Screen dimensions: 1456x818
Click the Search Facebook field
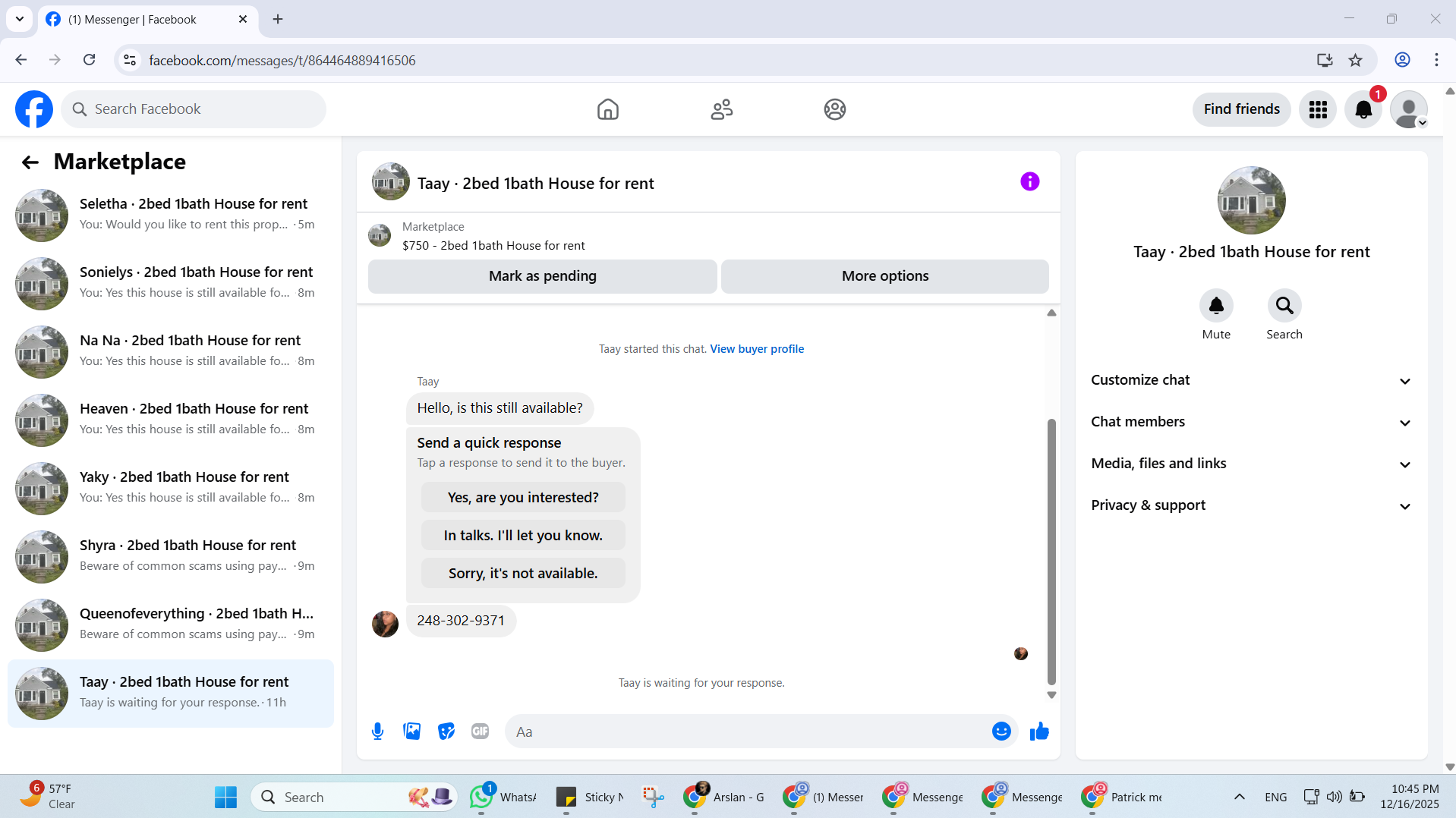[194, 109]
